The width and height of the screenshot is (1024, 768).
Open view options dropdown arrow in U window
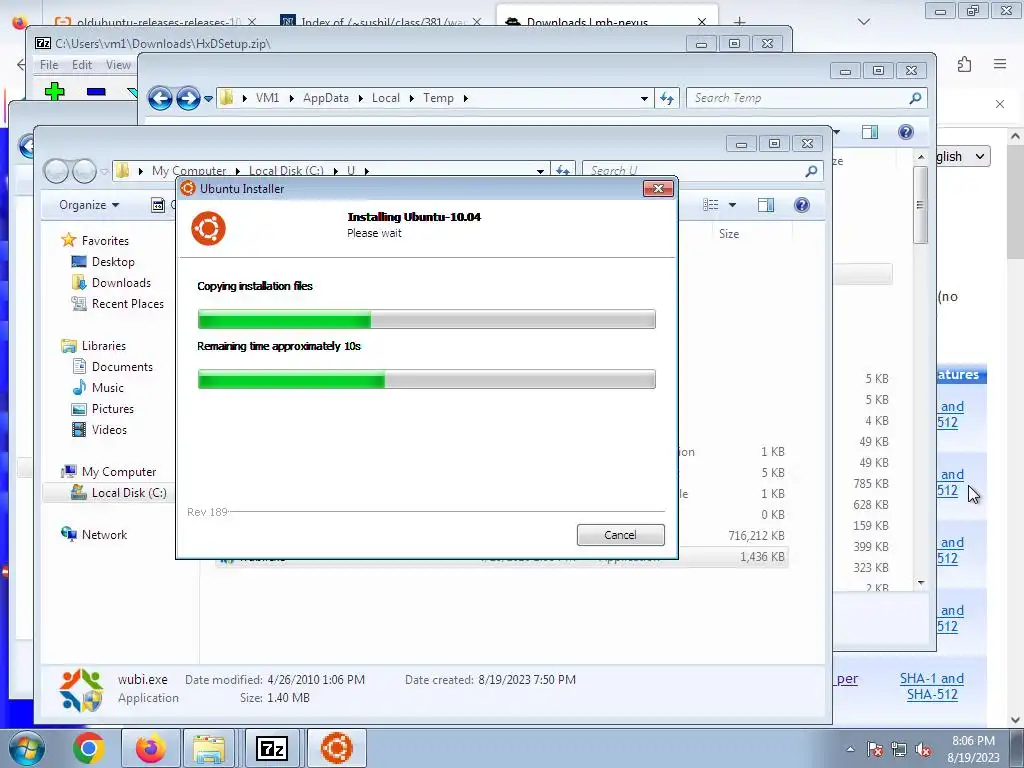click(732, 205)
